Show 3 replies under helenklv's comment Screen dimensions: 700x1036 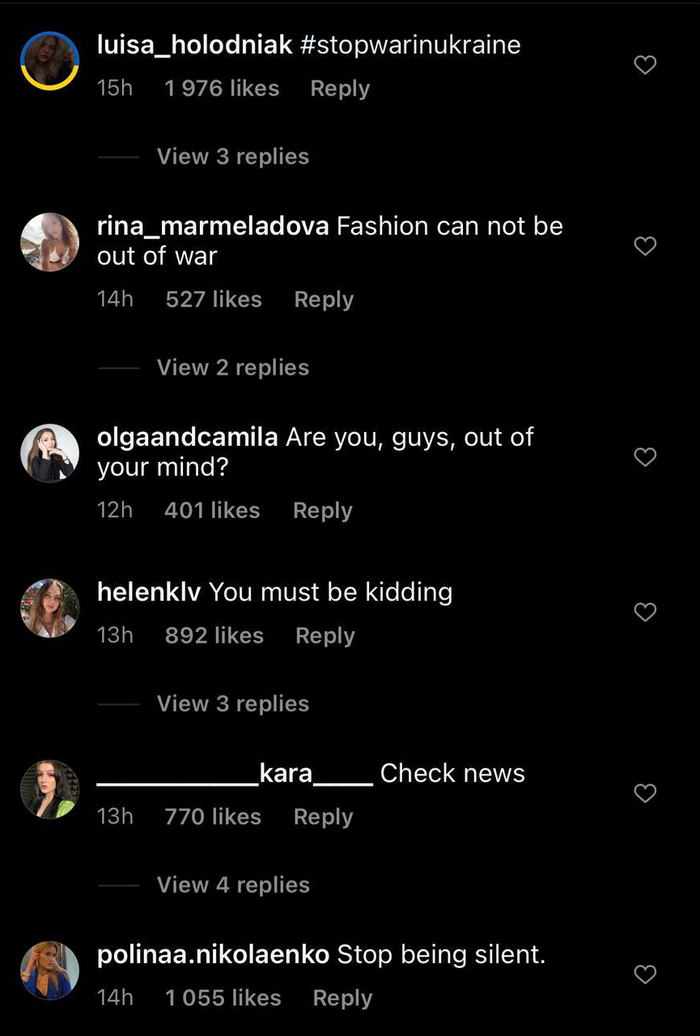233,703
